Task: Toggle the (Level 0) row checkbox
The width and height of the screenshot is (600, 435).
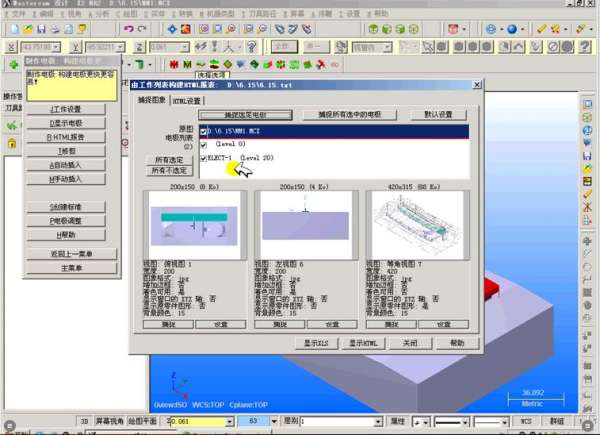Action: (204, 145)
